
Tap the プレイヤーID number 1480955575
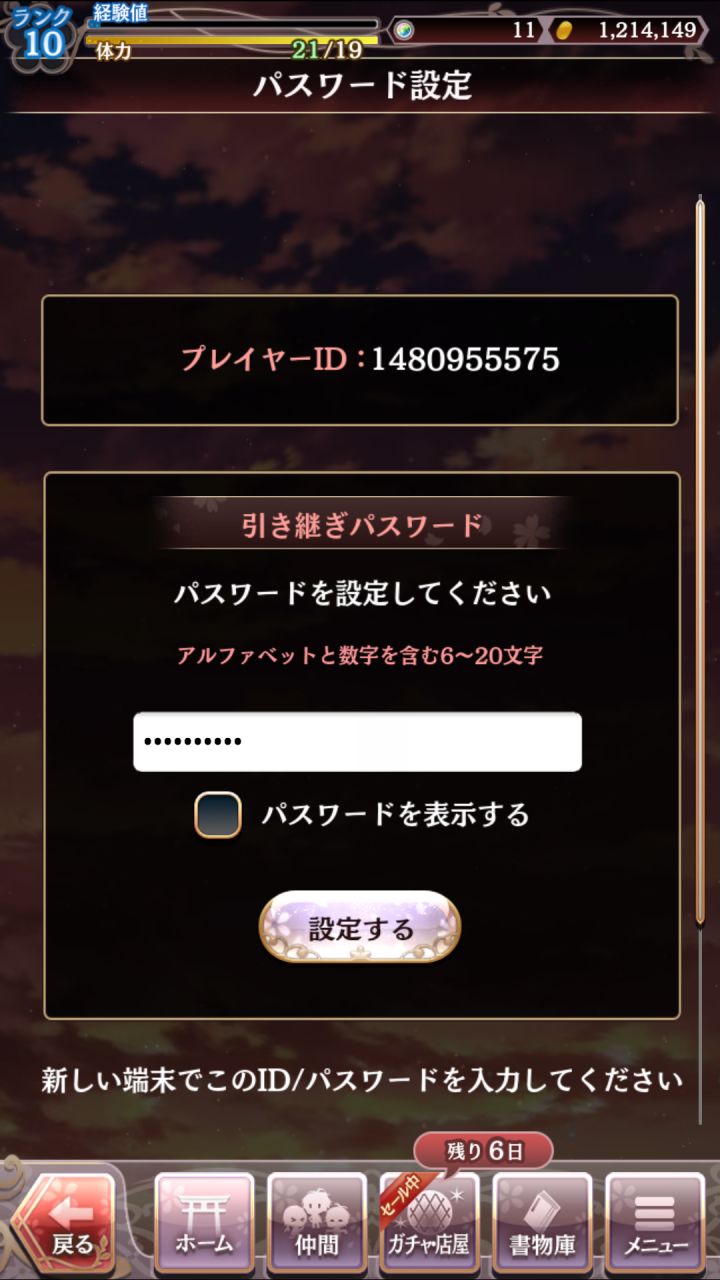465,359
